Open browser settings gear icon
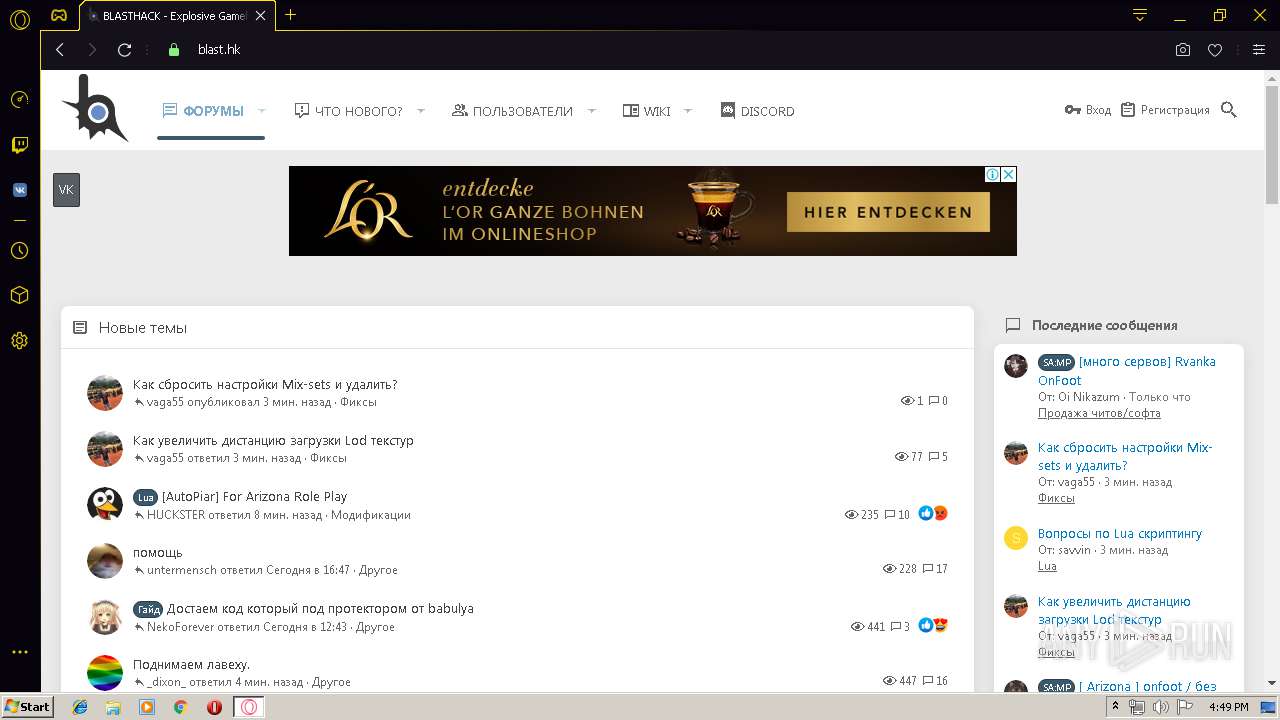1280x720 pixels. [19, 341]
